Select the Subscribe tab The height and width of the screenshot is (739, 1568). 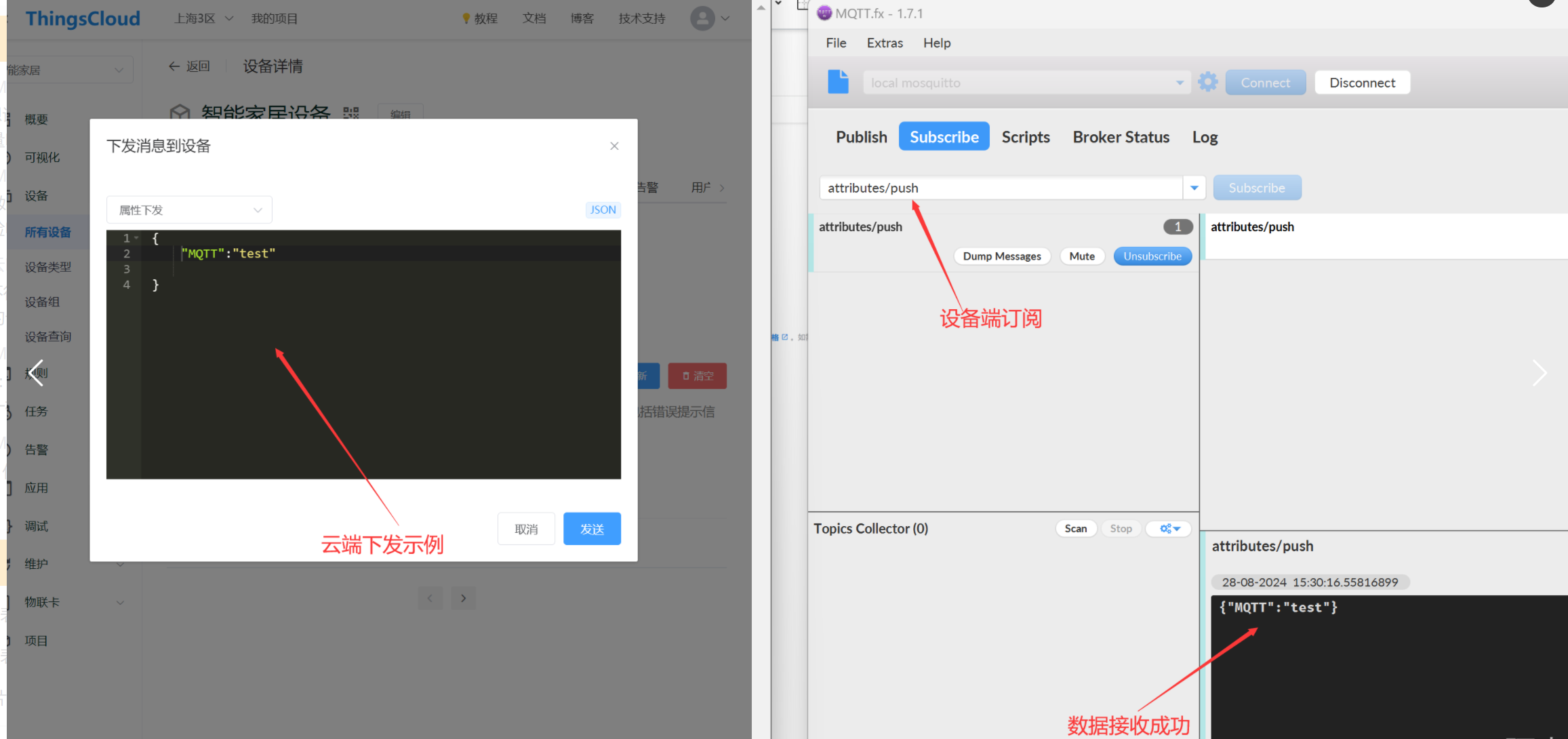[x=944, y=137]
